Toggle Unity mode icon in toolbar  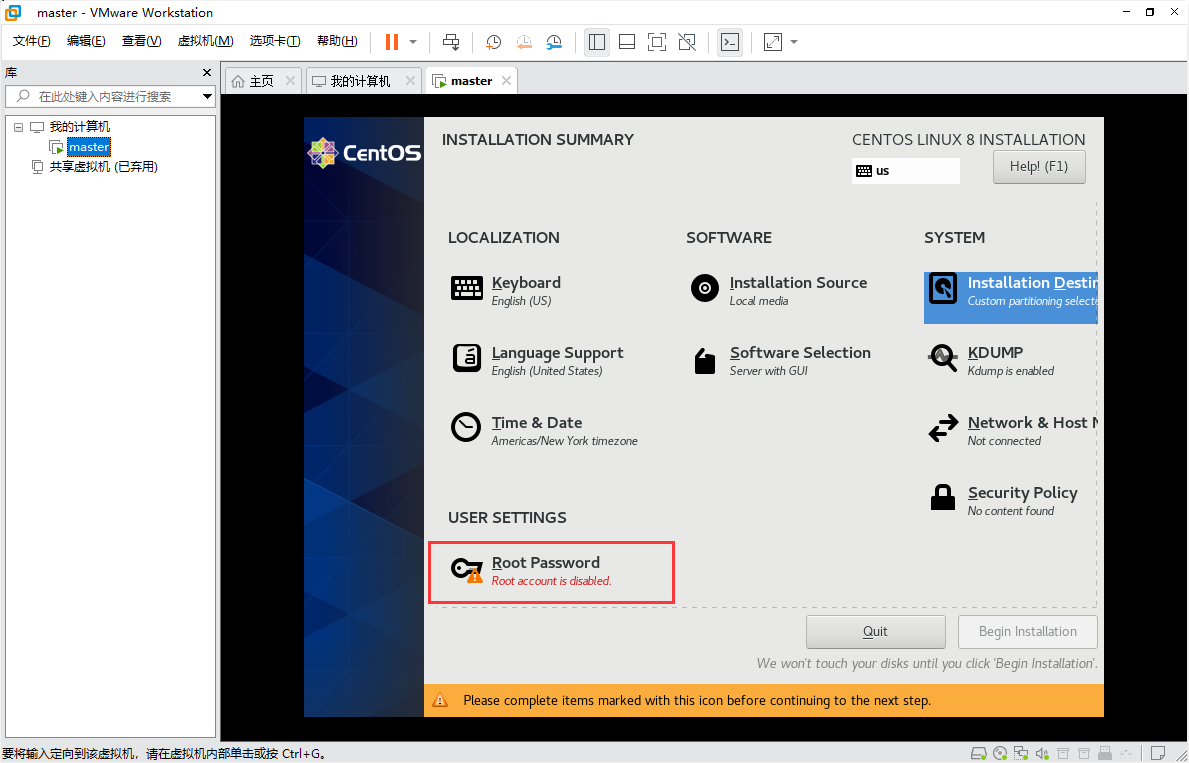(687, 42)
